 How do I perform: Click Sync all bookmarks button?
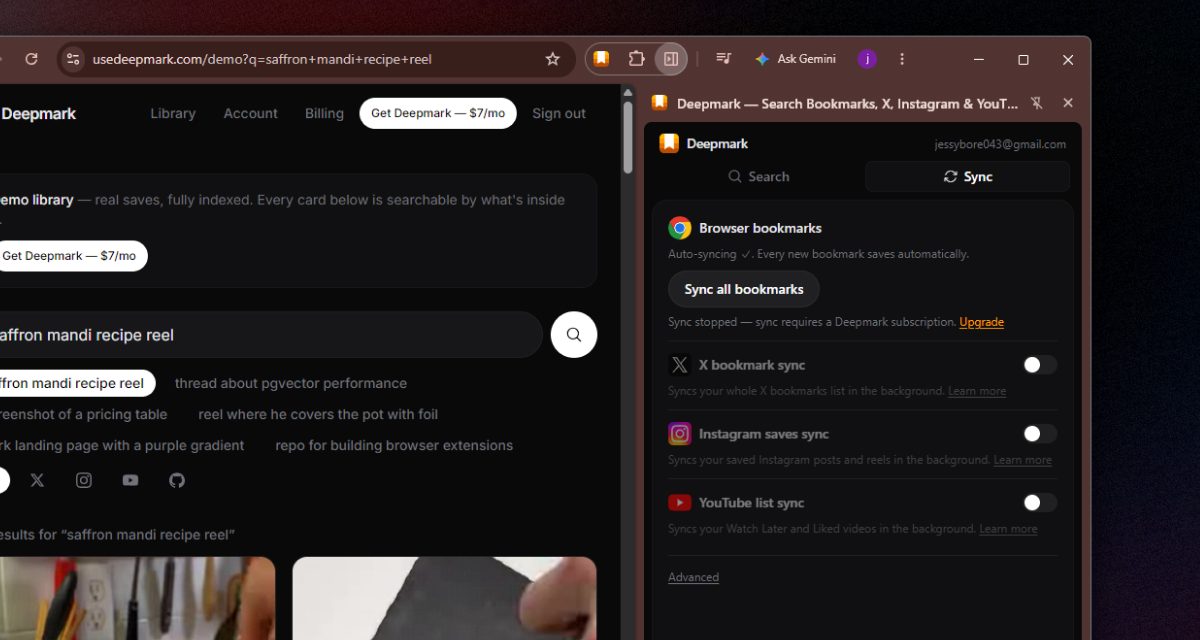[x=744, y=289]
